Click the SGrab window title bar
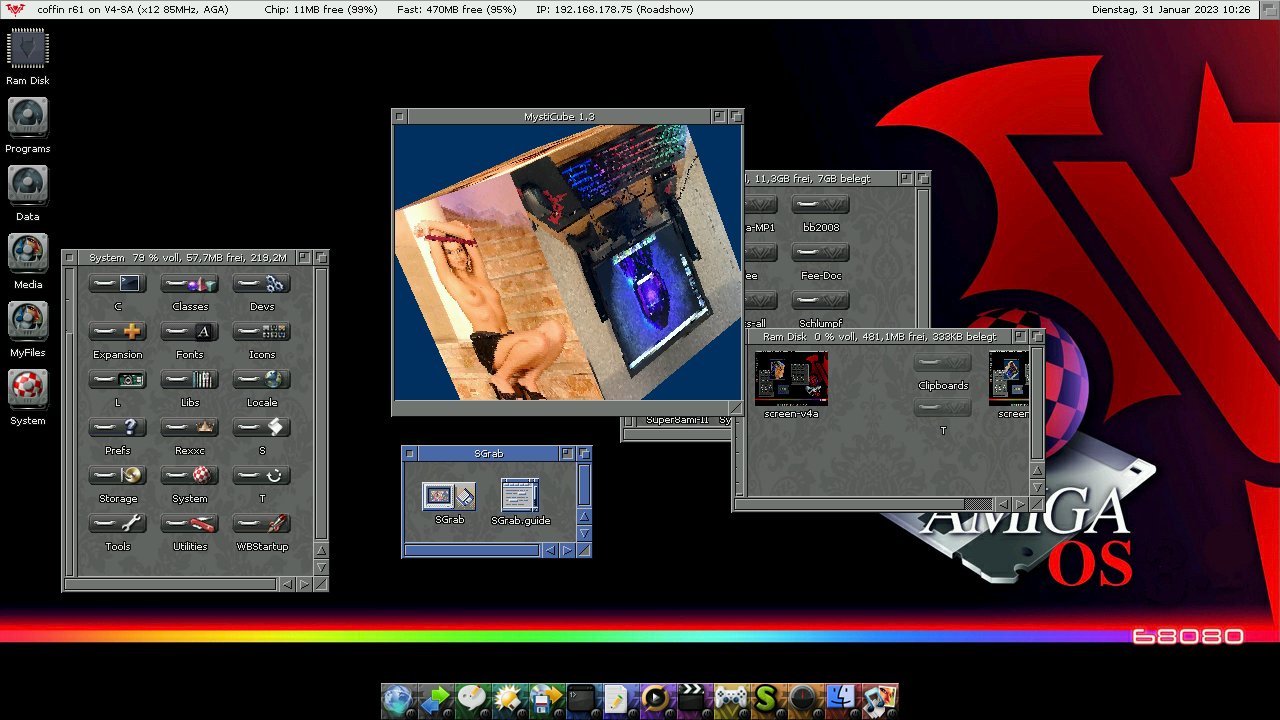This screenshot has height=720, width=1280. point(489,453)
